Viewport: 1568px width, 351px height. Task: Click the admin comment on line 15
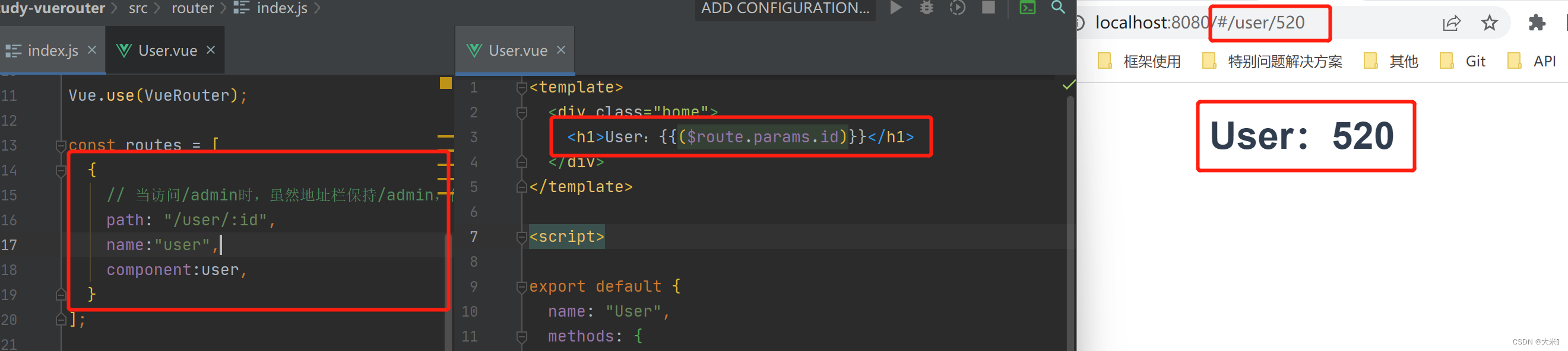pyautogui.click(x=280, y=195)
